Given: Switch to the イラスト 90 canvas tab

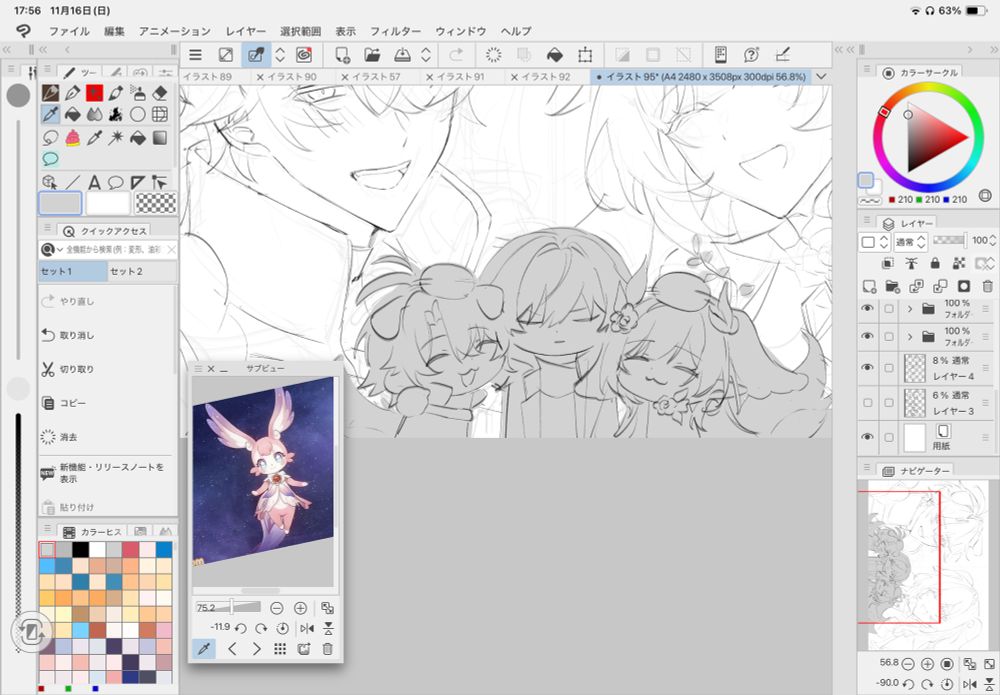Looking at the screenshot, I should [x=291, y=77].
